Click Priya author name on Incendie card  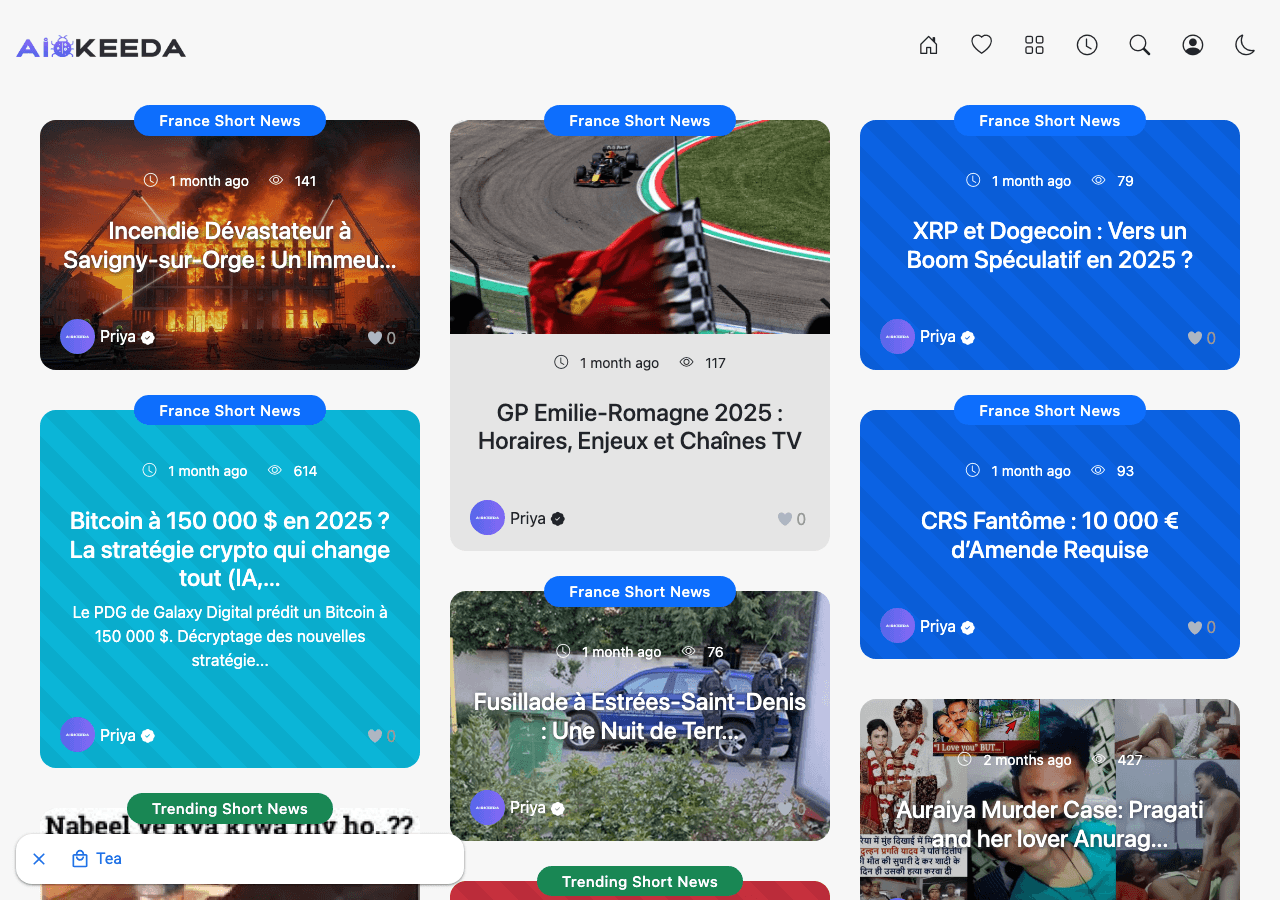point(118,337)
